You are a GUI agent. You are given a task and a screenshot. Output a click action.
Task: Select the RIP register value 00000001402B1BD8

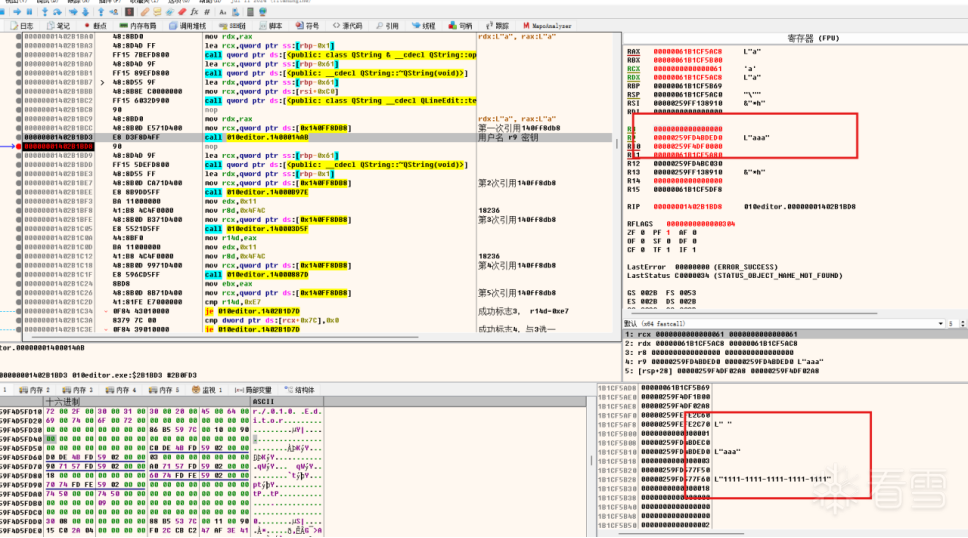coord(687,207)
